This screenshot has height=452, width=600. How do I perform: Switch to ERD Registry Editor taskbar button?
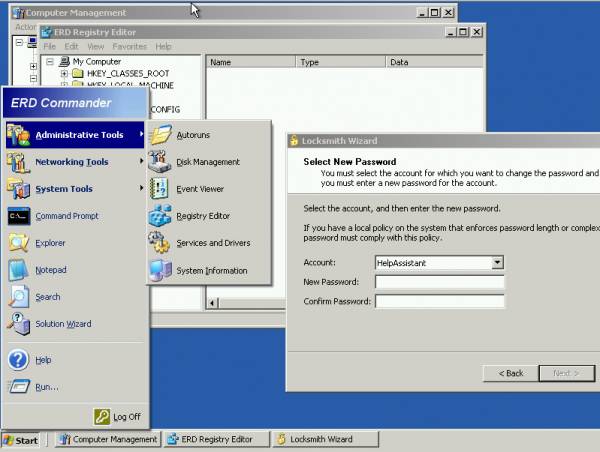[x=217, y=439]
